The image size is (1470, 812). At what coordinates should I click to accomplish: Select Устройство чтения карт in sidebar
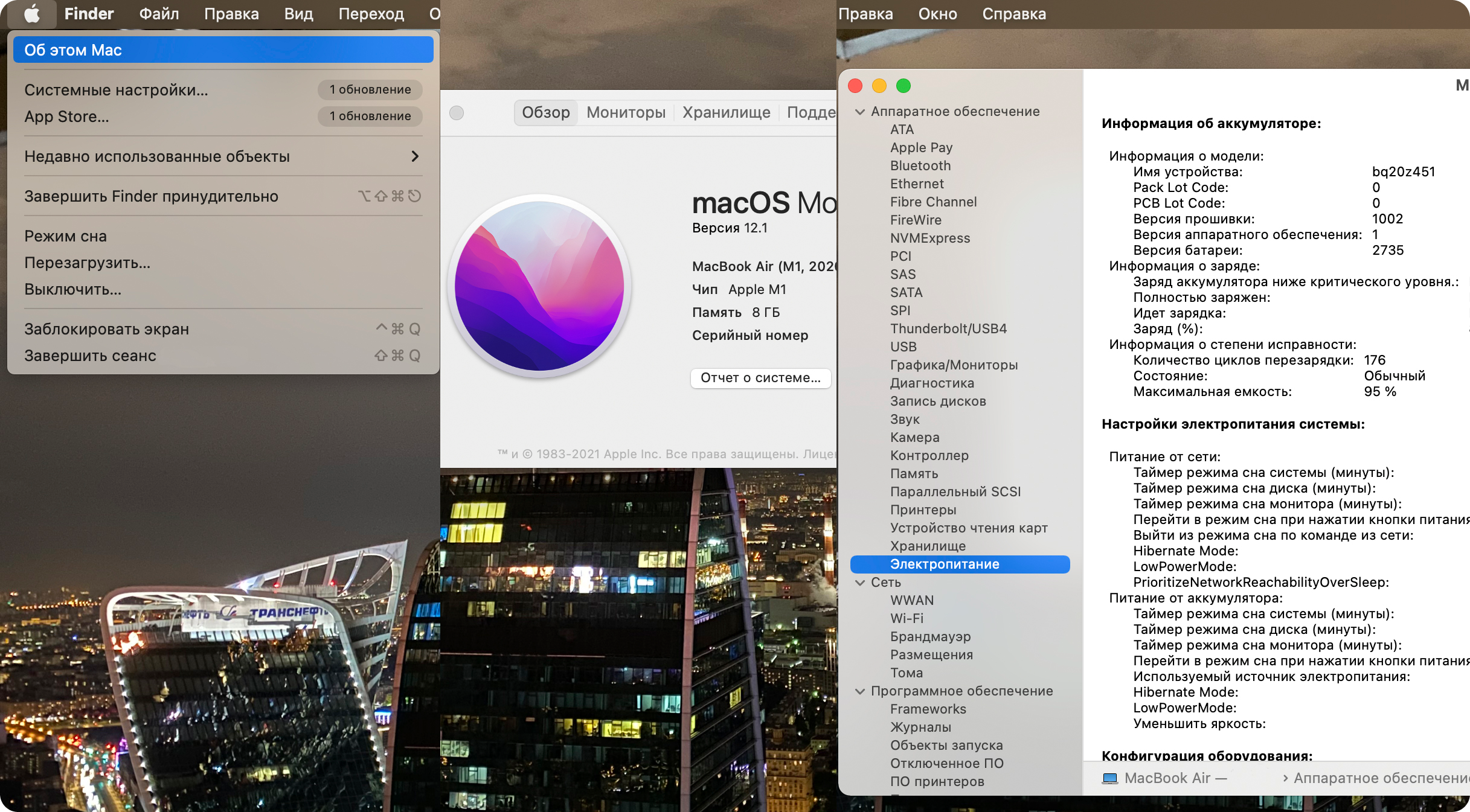(969, 528)
